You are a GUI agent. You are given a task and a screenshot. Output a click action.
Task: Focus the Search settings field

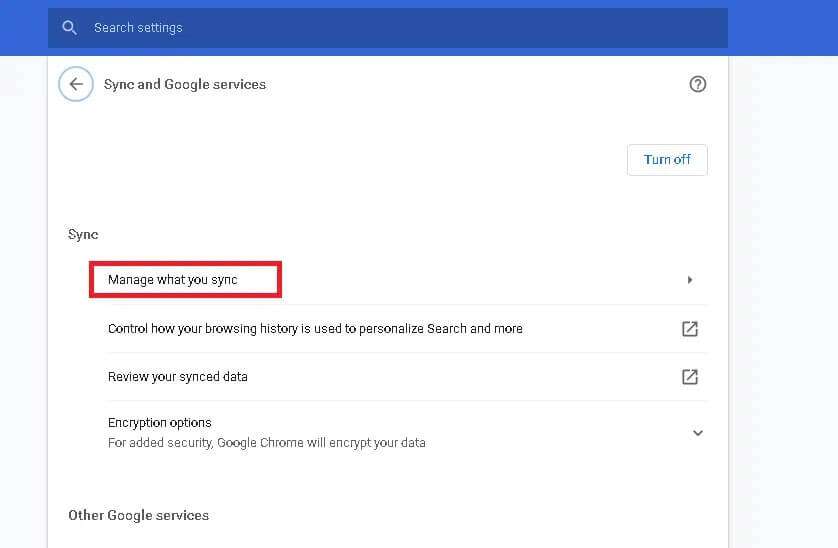(387, 28)
